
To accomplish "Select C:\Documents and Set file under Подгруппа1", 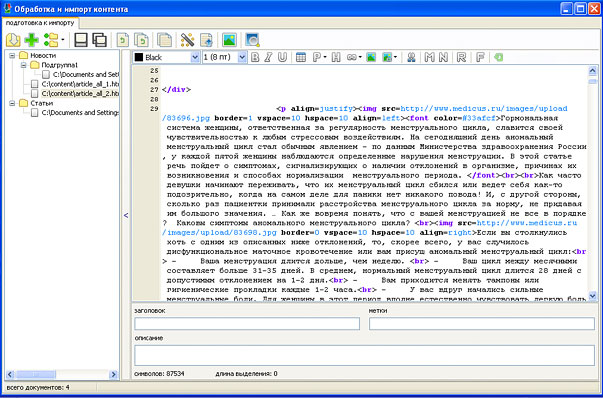I will [x=86, y=75].
